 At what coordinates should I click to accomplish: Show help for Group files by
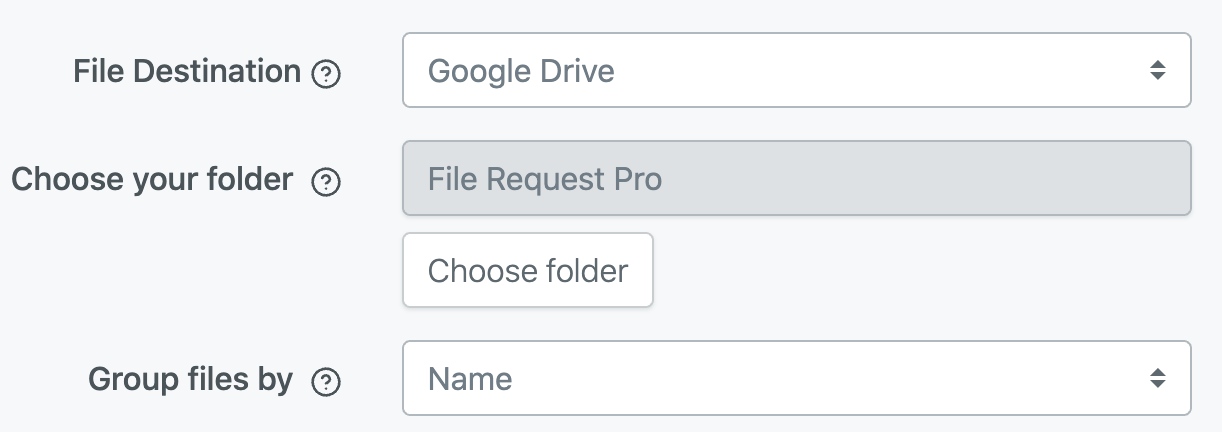[x=326, y=381]
